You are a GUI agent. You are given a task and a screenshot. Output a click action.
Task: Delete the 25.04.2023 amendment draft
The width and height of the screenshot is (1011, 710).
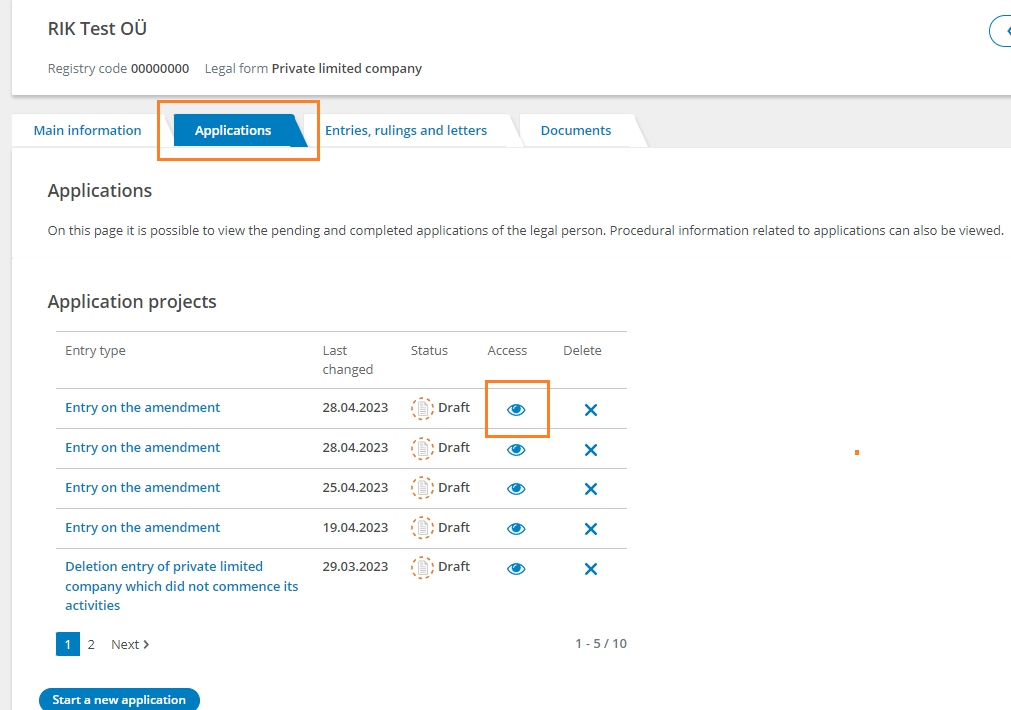click(x=591, y=489)
